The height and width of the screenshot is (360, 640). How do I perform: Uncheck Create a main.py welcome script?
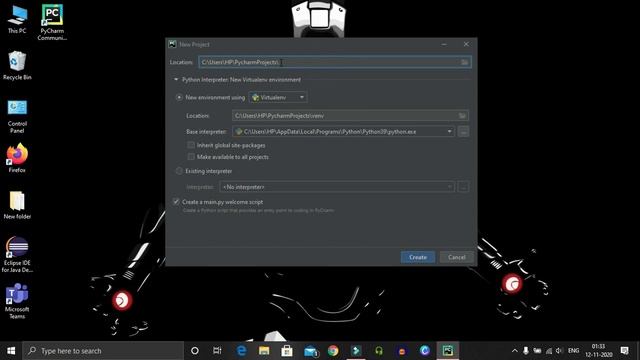pyautogui.click(x=176, y=202)
